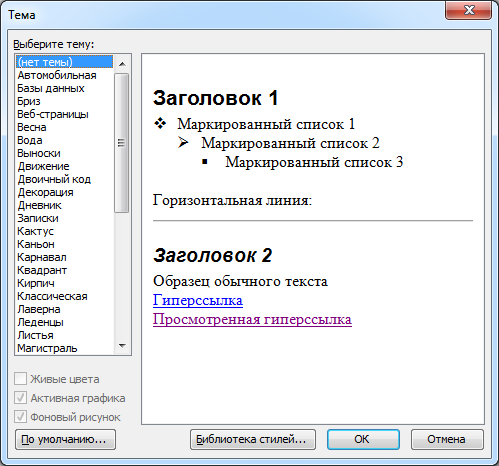Click Маркированный список 1 preview text
499x466 pixels.
pos(266,124)
